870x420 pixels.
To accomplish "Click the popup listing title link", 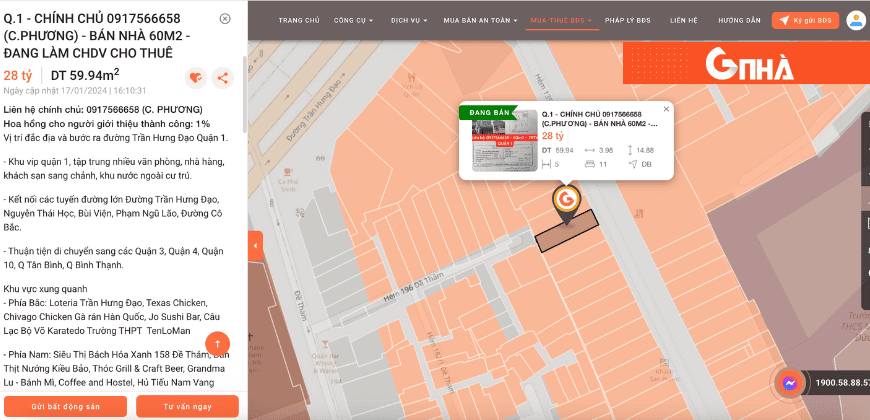I will point(600,119).
